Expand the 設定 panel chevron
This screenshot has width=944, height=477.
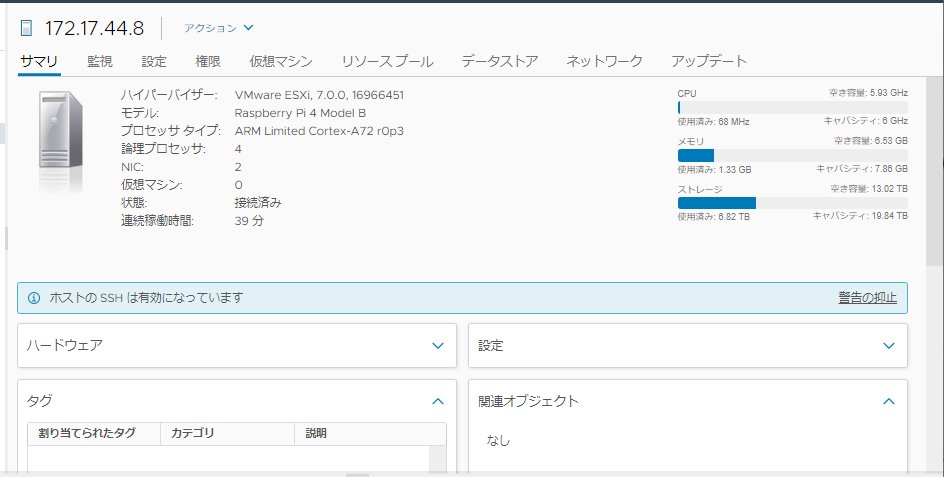click(889, 346)
